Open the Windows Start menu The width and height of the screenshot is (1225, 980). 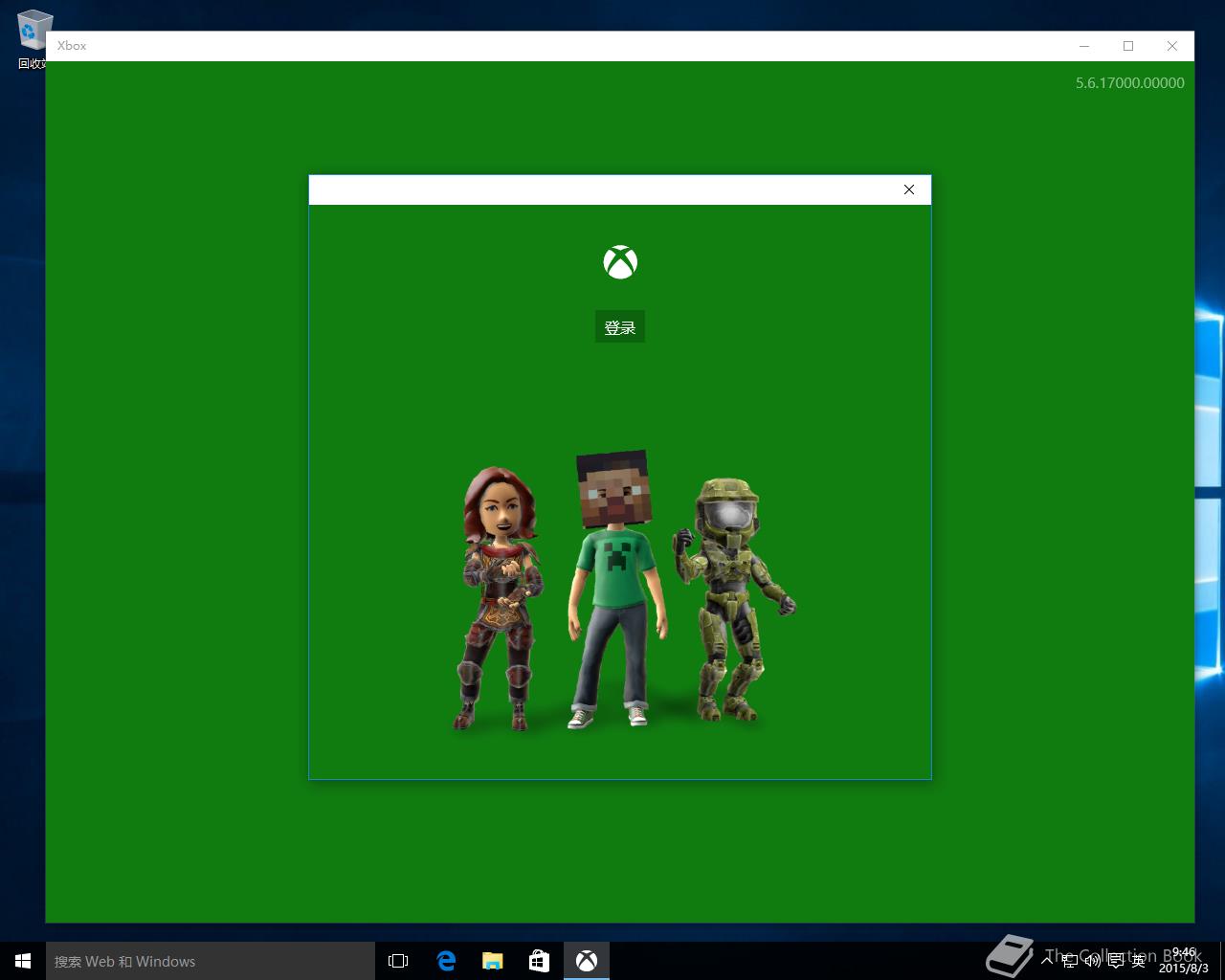click(x=23, y=961)
